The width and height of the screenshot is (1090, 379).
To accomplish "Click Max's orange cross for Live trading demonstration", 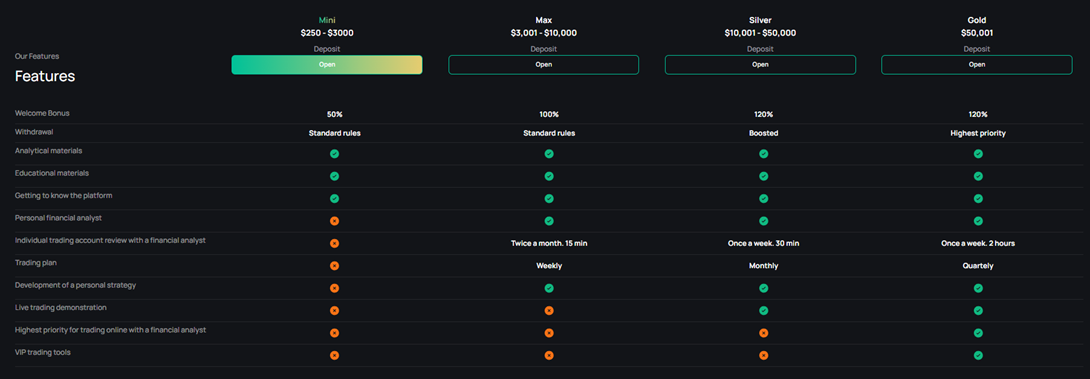I will coord(549,311).
